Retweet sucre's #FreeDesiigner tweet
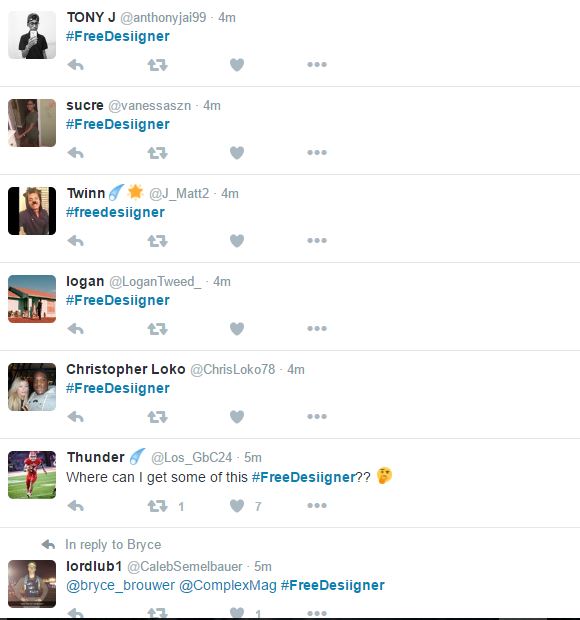The image size is (580, 620). [x=157, y=153]
